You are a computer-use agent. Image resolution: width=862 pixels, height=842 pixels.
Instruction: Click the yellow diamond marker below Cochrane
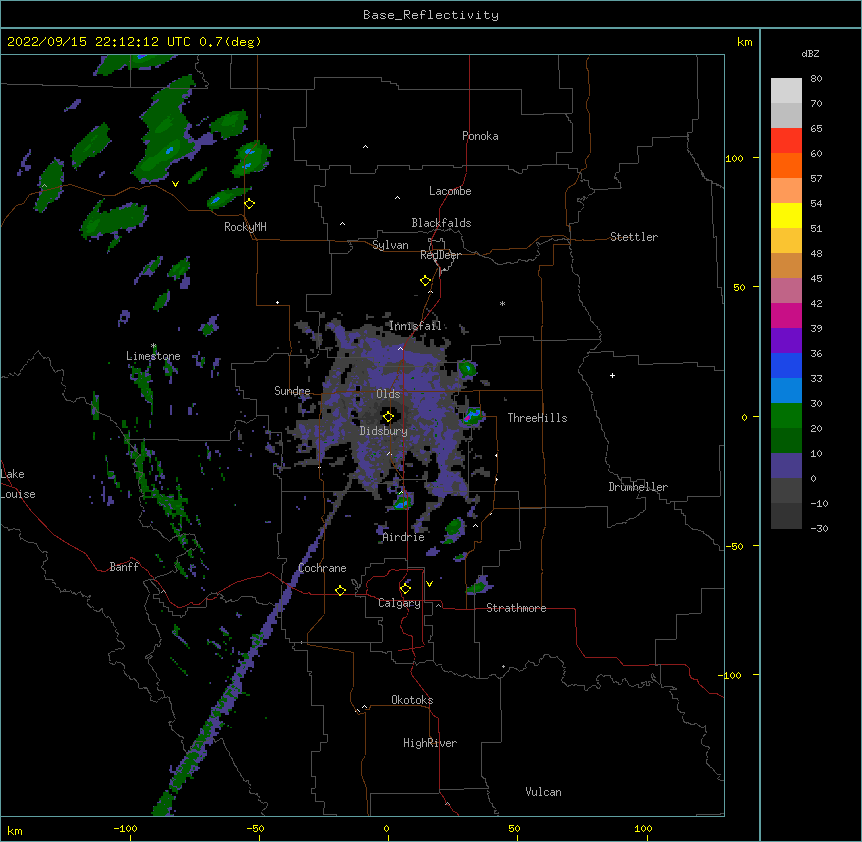340,590
